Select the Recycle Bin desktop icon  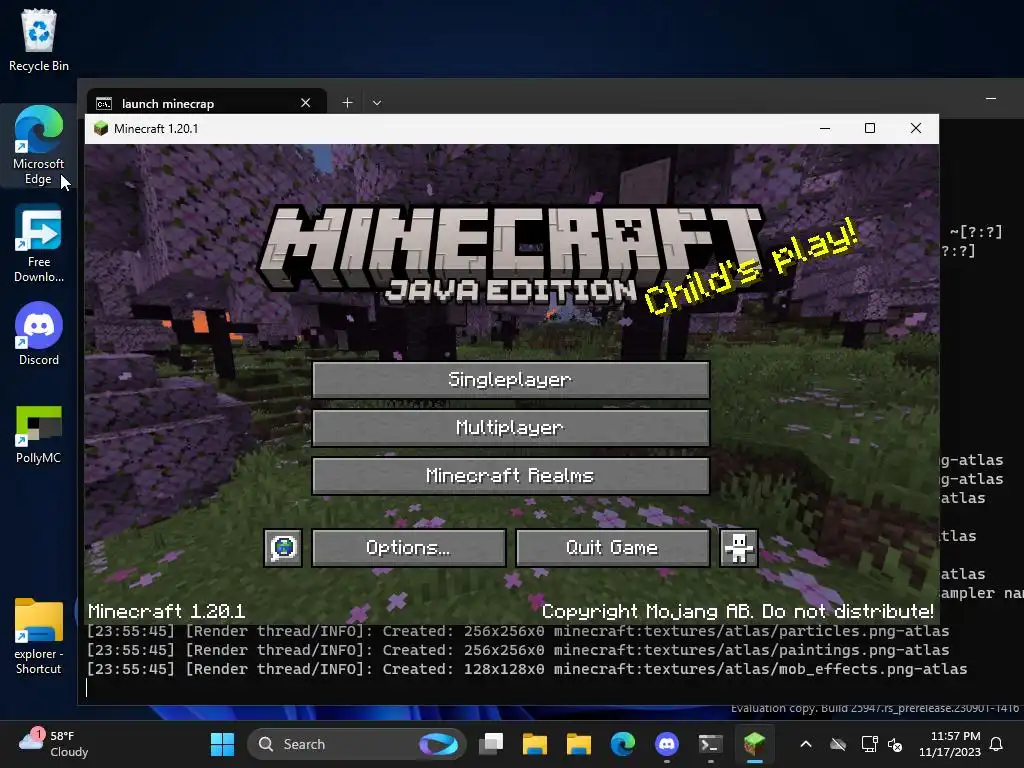(39, 40)
